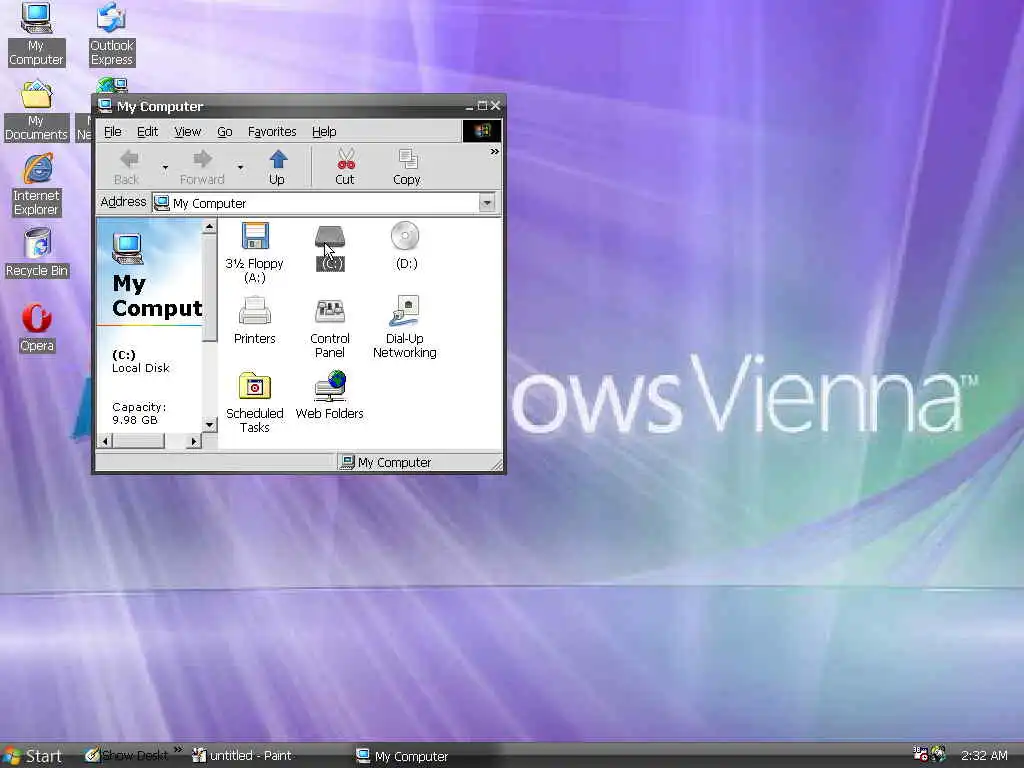Image resolution: width=1024 pixels, height=768 pixels.
Task: Open the Outlook Express desktop icon
Action: pos(112,33)
